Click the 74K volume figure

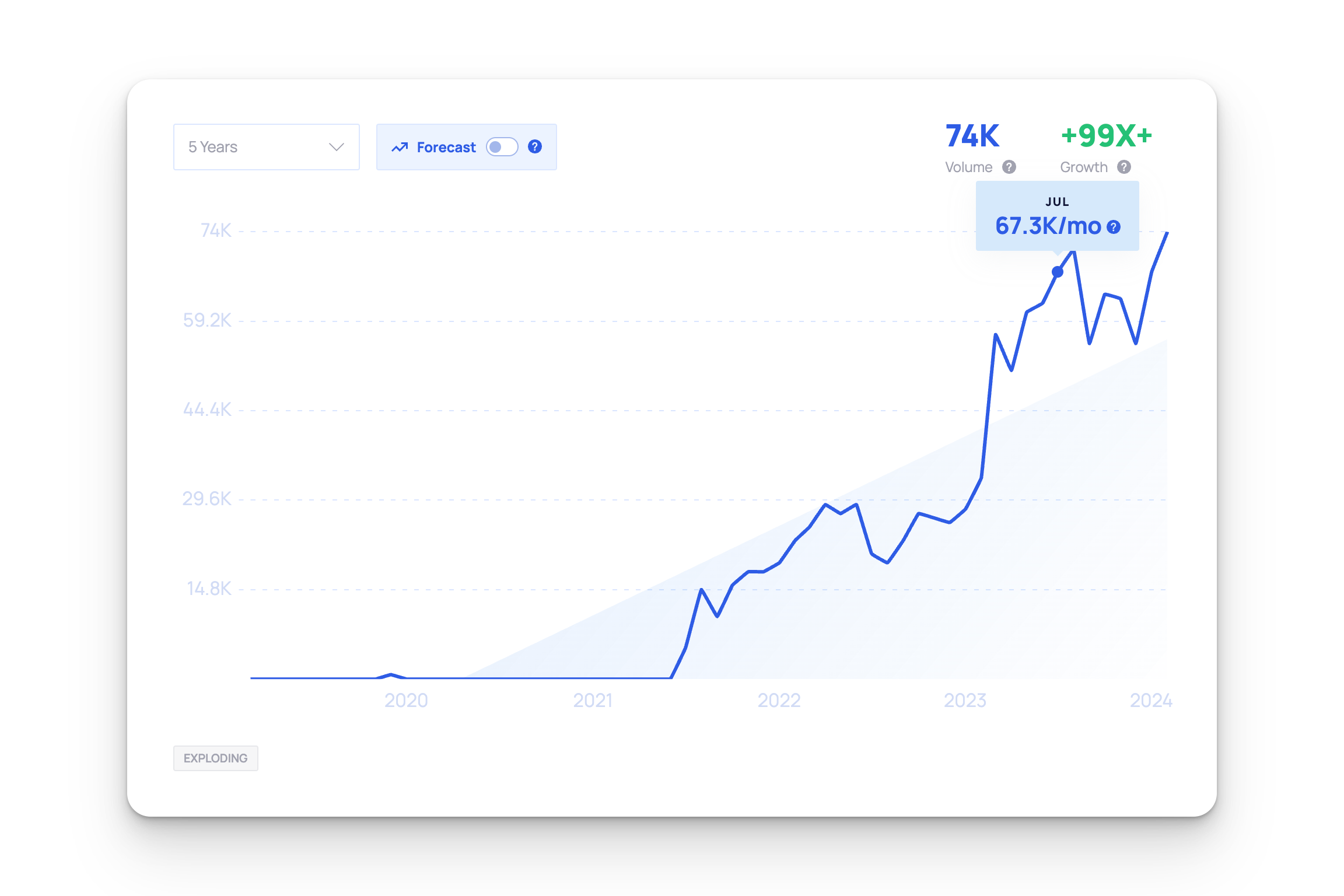coord(972,136)
